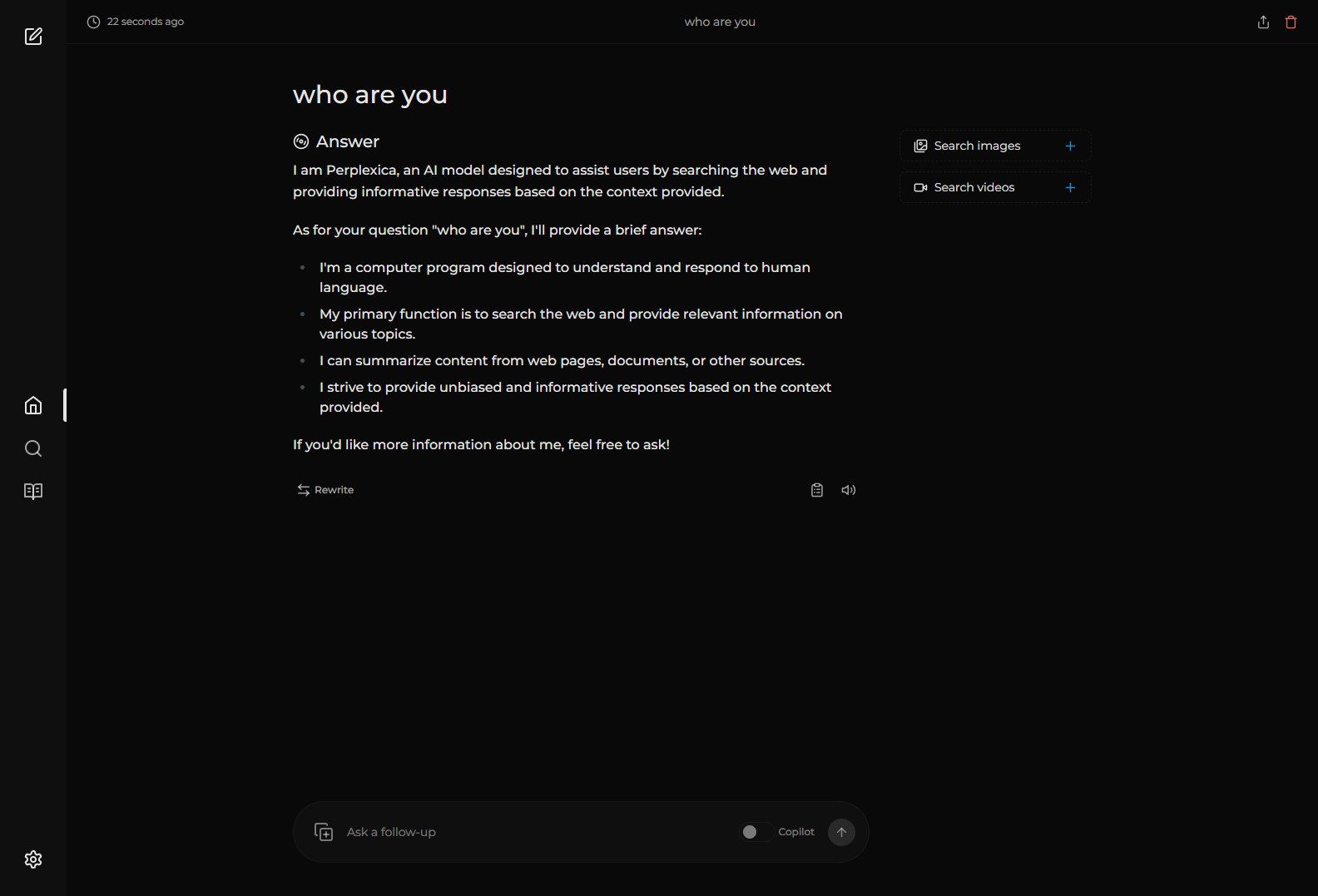1318x896 pixels.
Task: Copy the answer with the clipboard icon
Action: pyautogui.click(x=817, y=490)
